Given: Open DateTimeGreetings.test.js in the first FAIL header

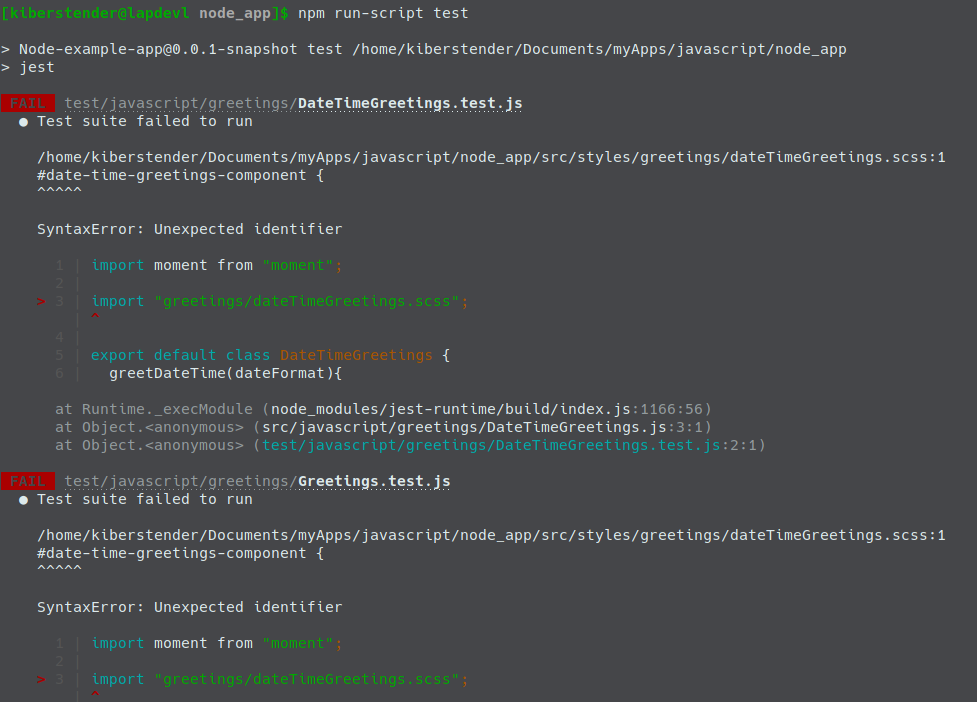Looking at the screenshot, I should [x=410, y=103].
